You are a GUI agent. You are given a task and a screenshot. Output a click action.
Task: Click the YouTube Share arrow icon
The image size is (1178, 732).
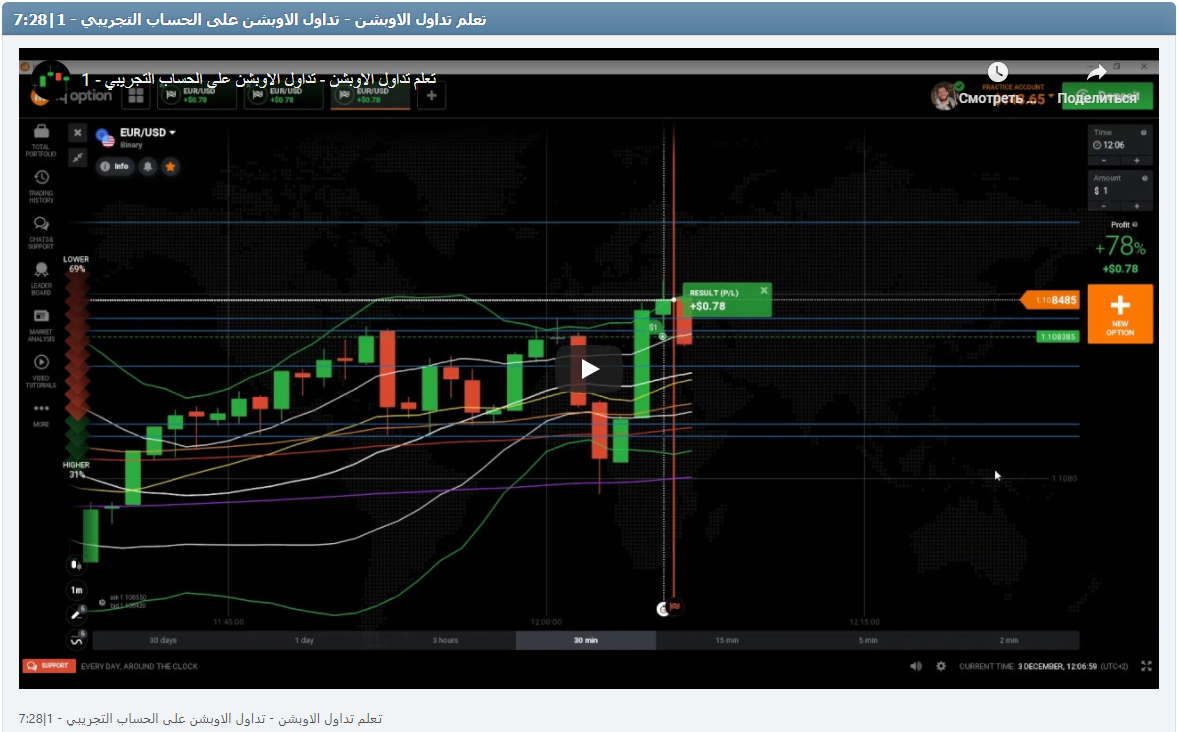click(1096, 72)
